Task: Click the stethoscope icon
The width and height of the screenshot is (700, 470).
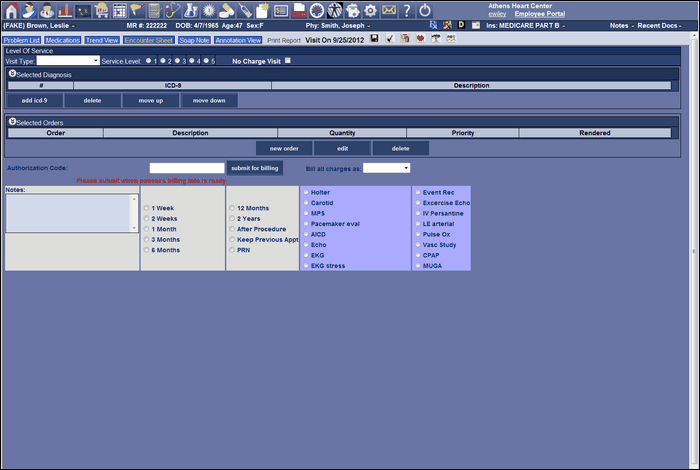Action: click(171, 10)
